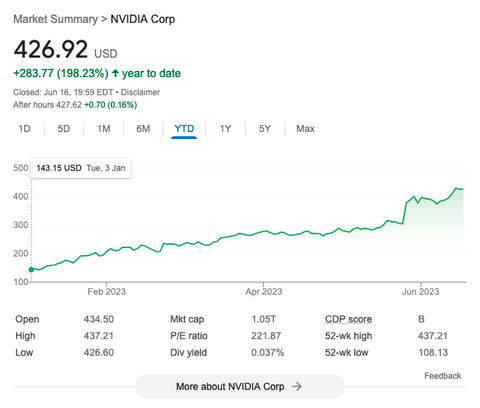Viewport: 480px width, 408px height.
Task: Click the Feb 2023 axis label
Action: click(x=107, y=292)
